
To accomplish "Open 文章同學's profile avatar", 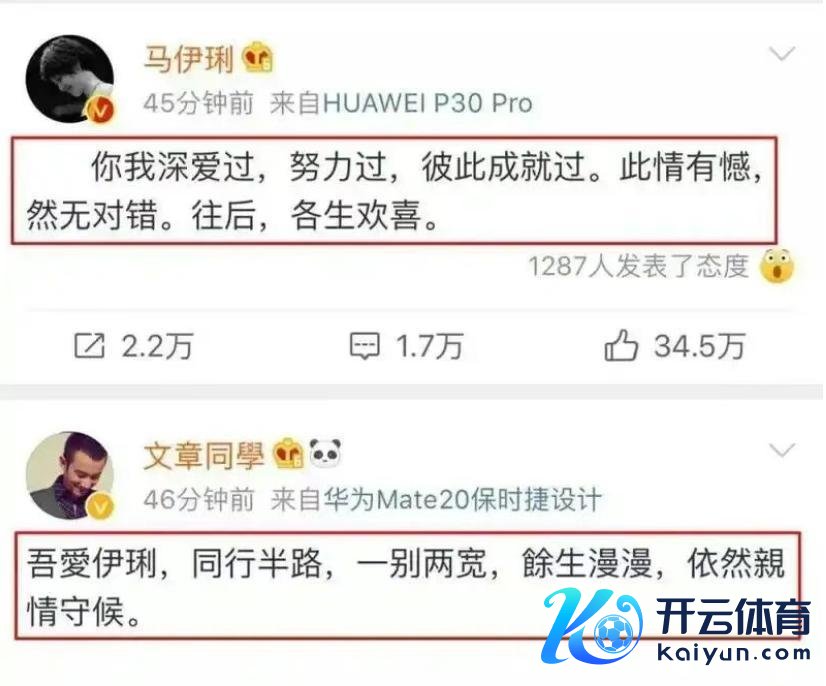I will 70,475.
